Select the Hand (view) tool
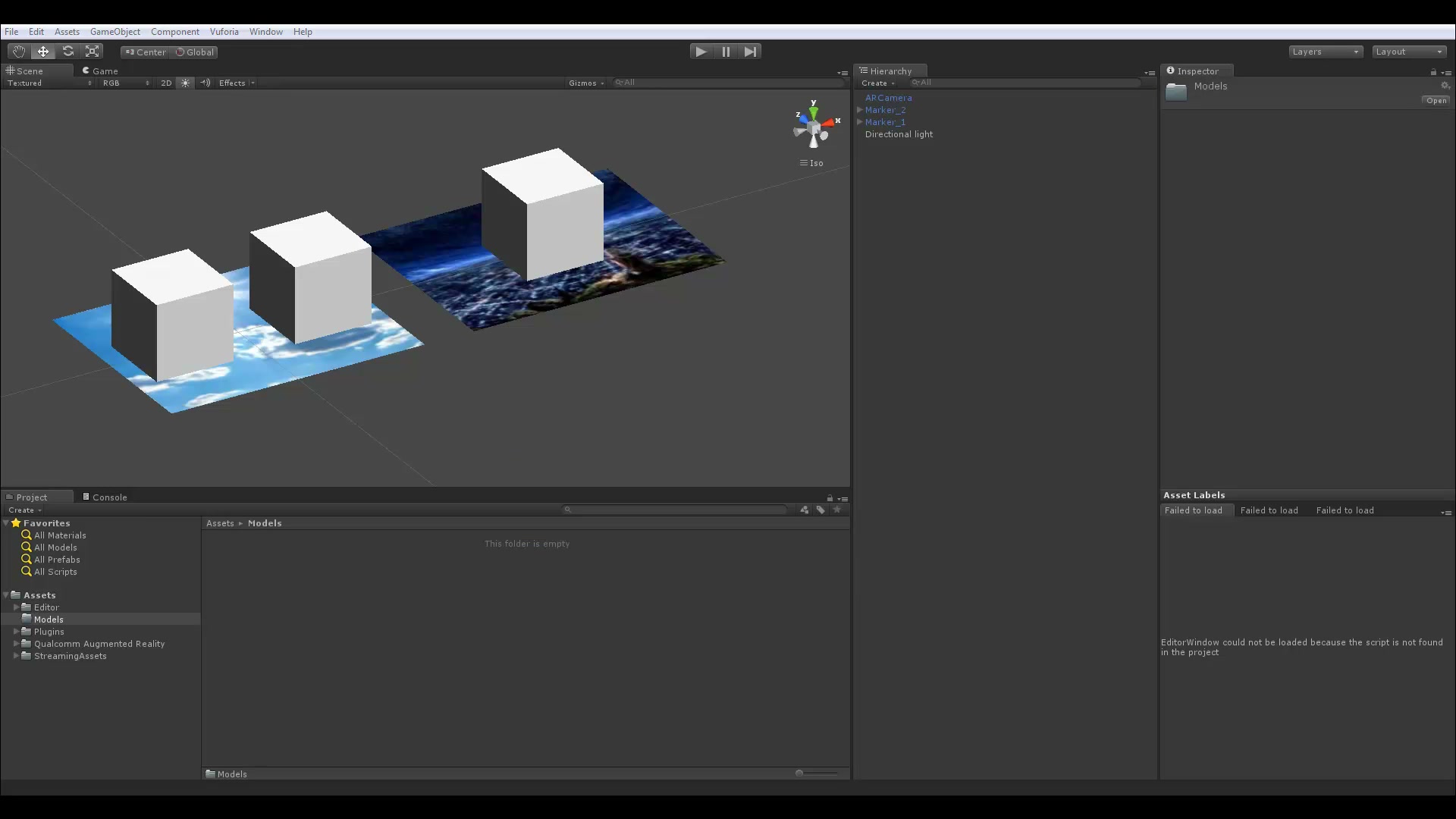Image resolution: width=1456 pixels, height=819 pixels. coord(18,52)
